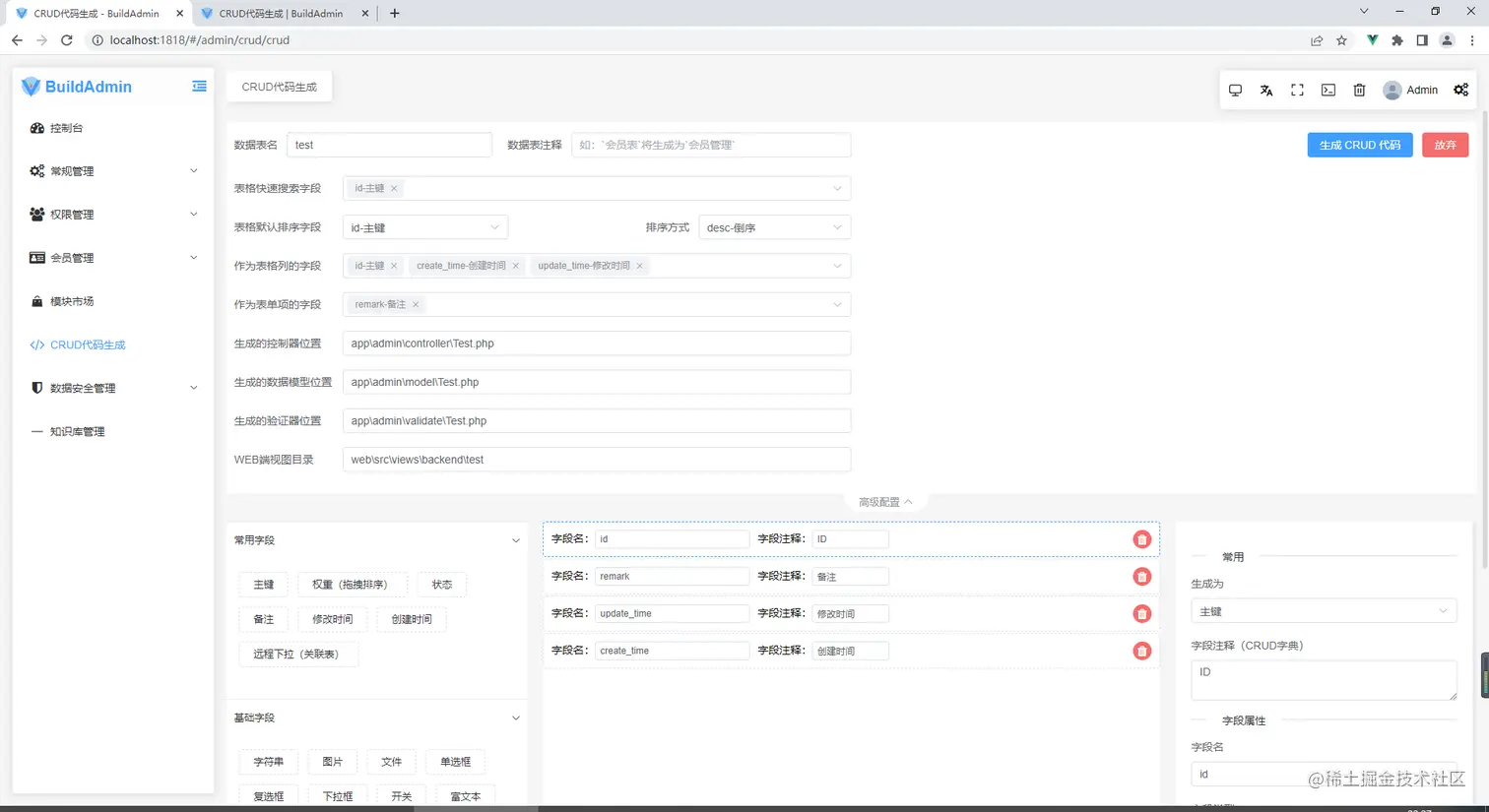Expand the 常规管理 sidebar menu

click(113, 171)
